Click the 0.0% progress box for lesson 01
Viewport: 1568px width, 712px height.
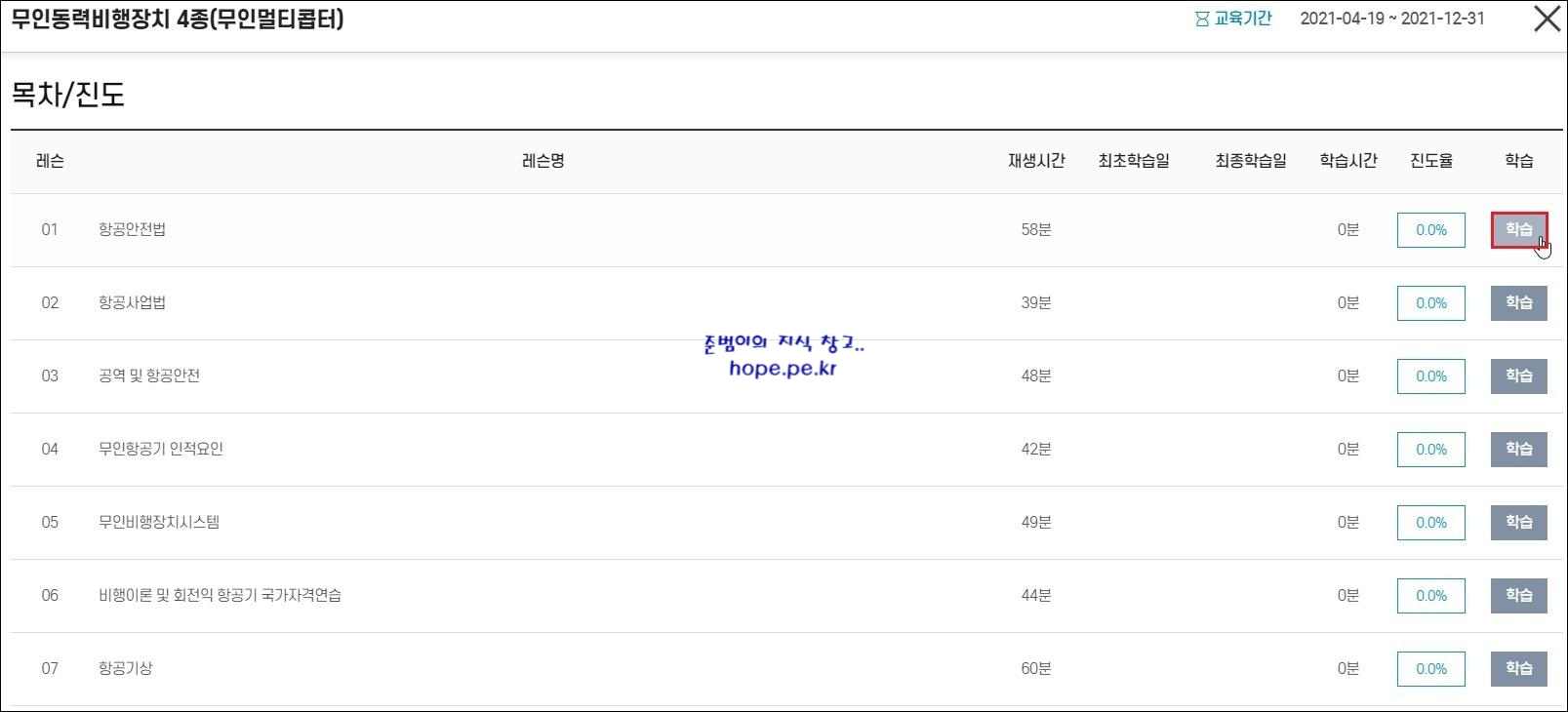[x=1431, y=230]
